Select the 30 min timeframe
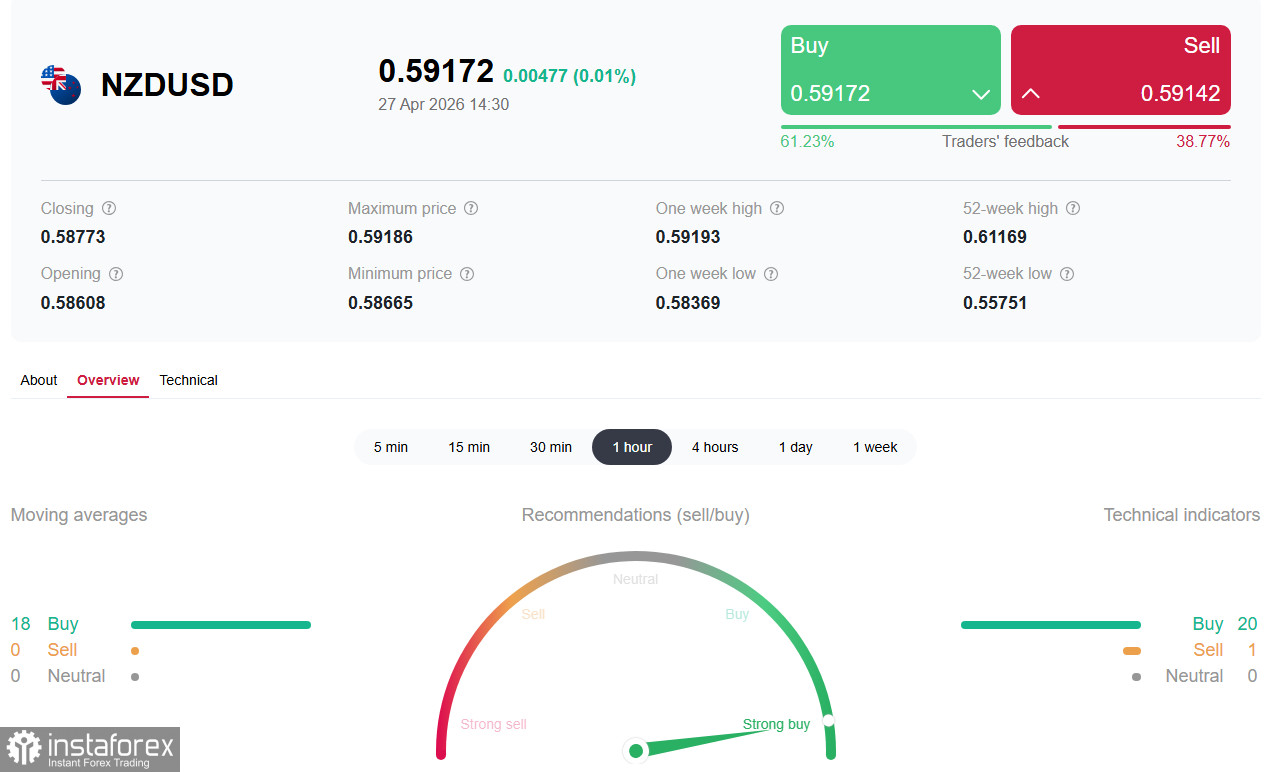Screen dimensions: 1267x772 551,447
